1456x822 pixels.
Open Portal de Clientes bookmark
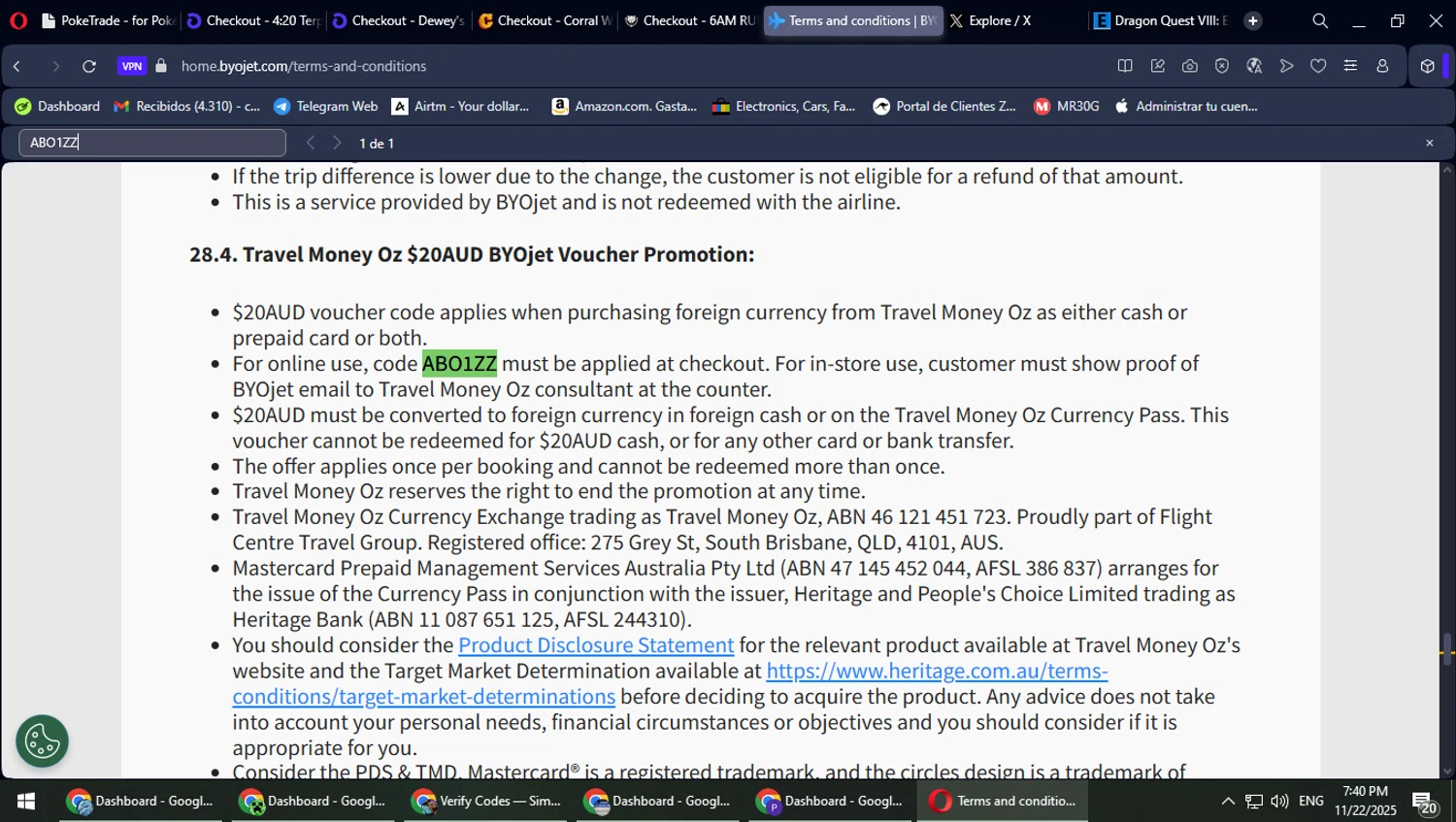pyautogui.click(x=944, y=106)
